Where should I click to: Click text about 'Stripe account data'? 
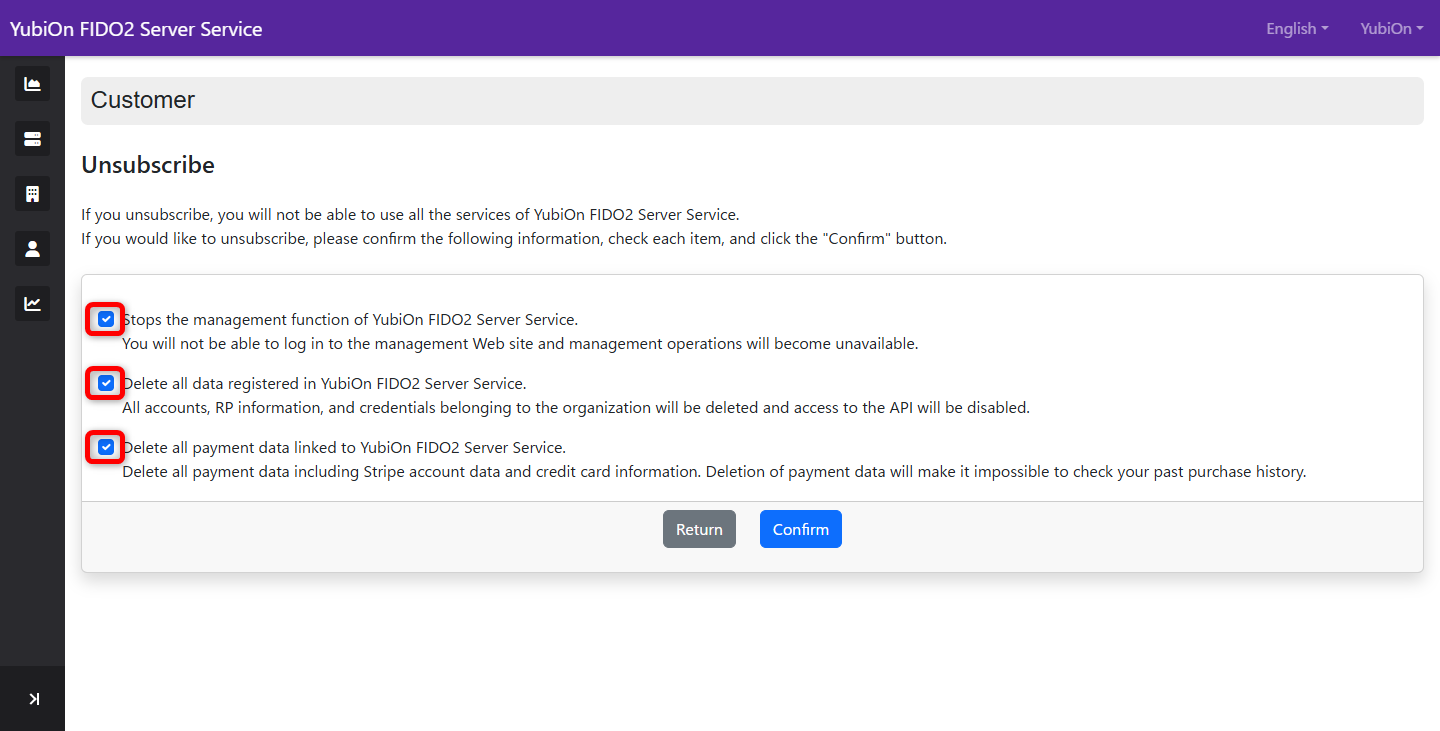(714, 472)
